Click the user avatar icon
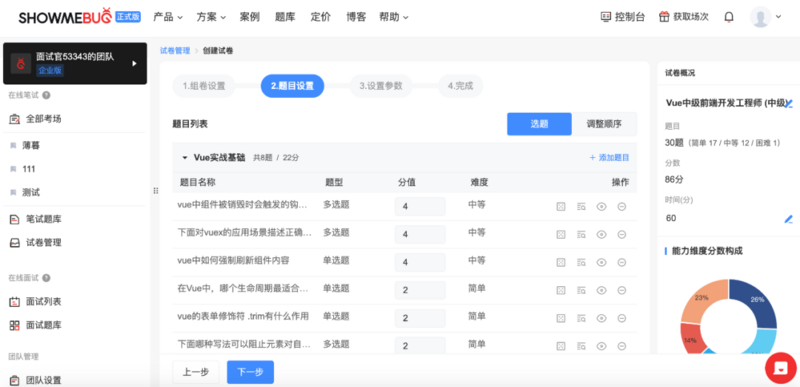 pos(760,17)
